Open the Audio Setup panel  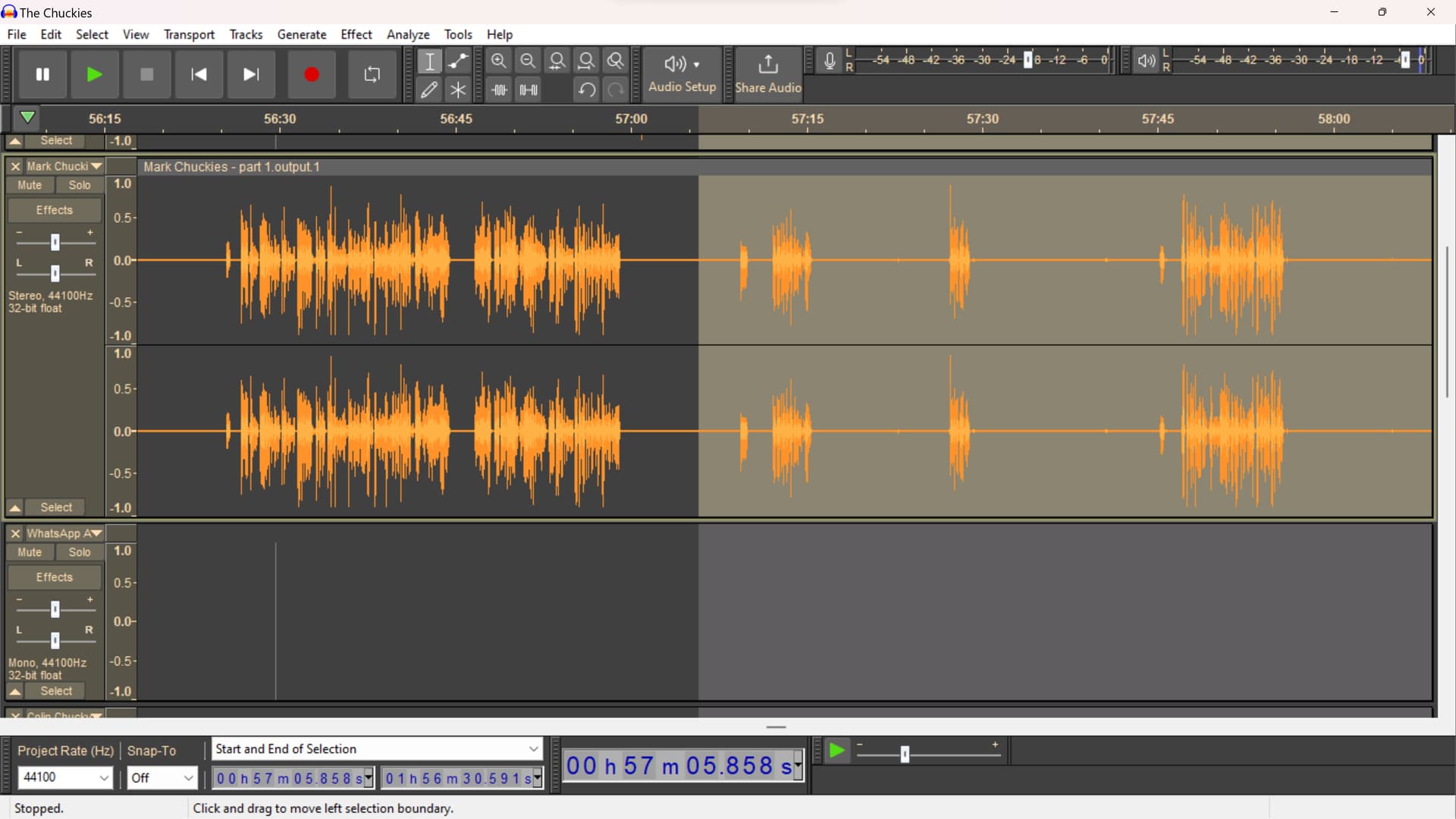[681, 74]
